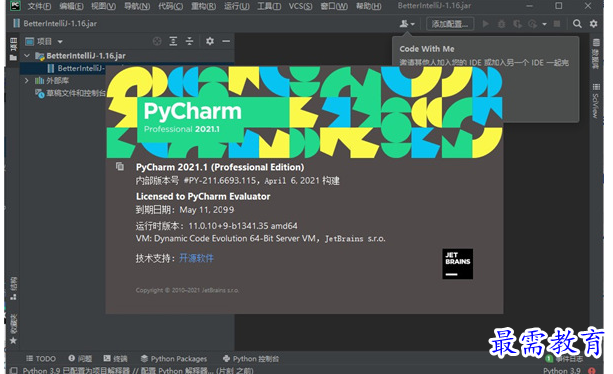Click the 添加配置... button
The image size is (613, 374).
pyautogui.click(x=450, y=24)
